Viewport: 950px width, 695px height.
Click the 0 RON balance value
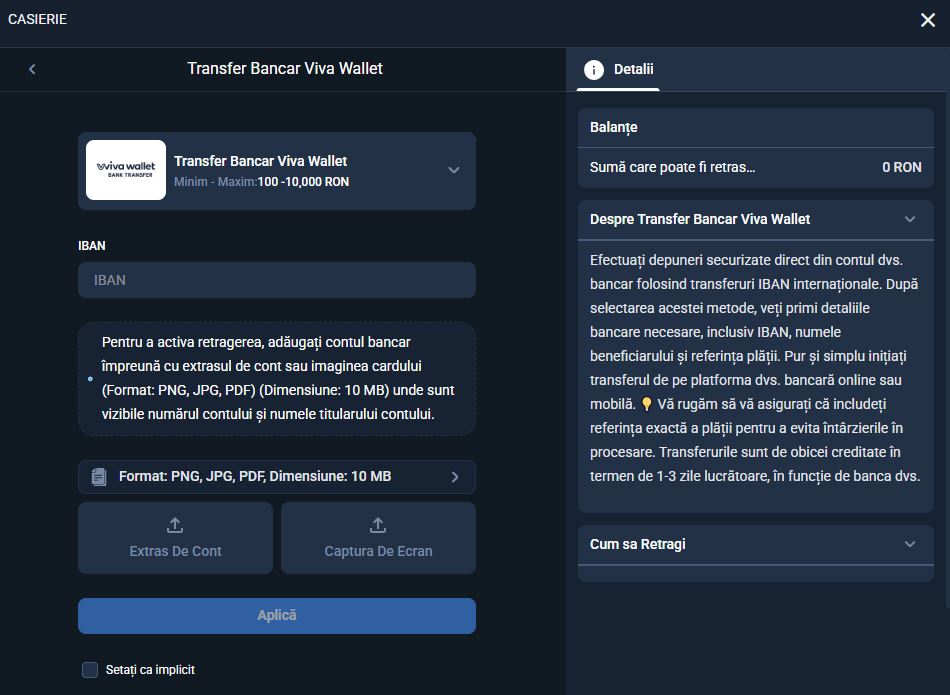[902, 167]
